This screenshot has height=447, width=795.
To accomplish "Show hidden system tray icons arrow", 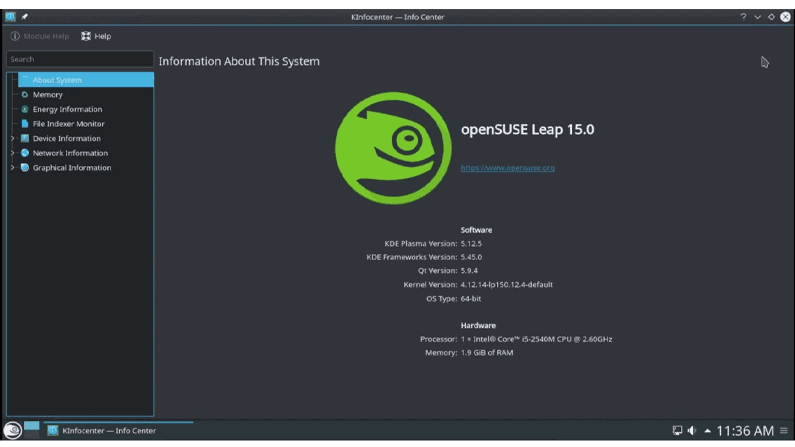I will (x=707, y=431).
